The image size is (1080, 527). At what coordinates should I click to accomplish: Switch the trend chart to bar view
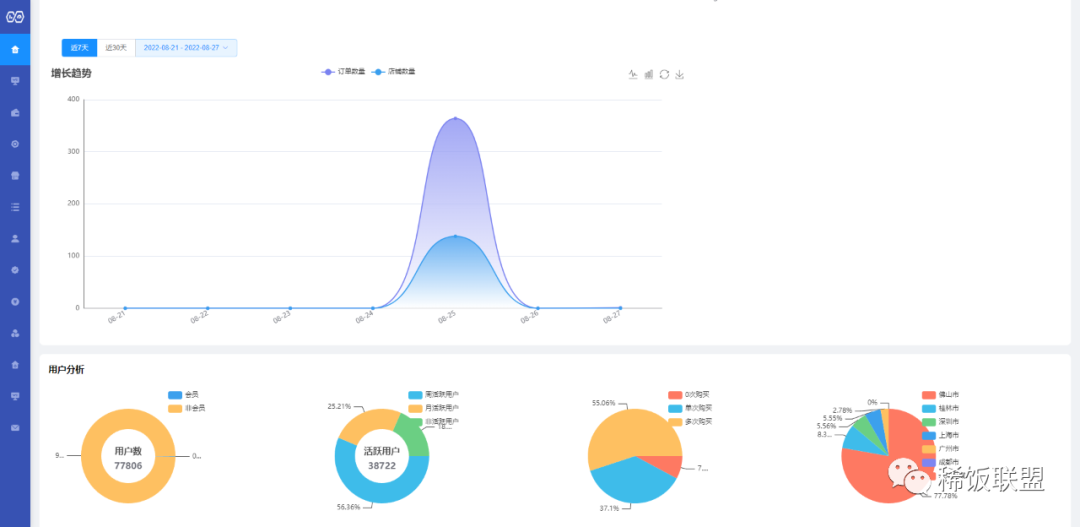coord(648,74)
